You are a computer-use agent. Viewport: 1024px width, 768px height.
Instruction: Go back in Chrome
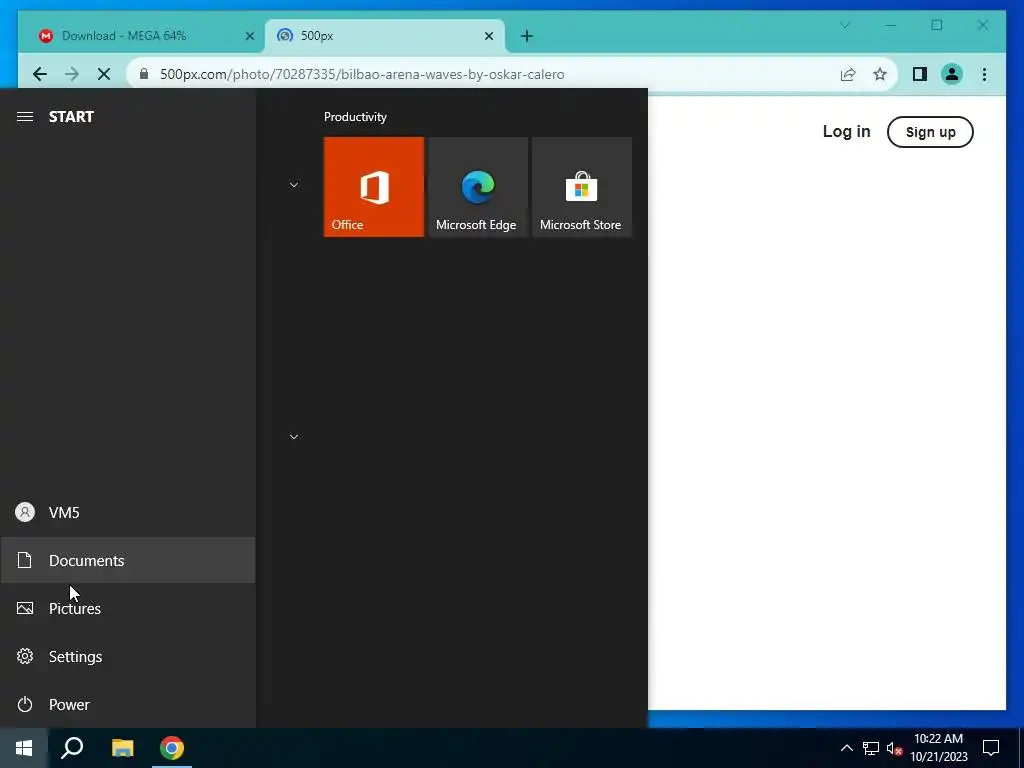pos(40,74)
